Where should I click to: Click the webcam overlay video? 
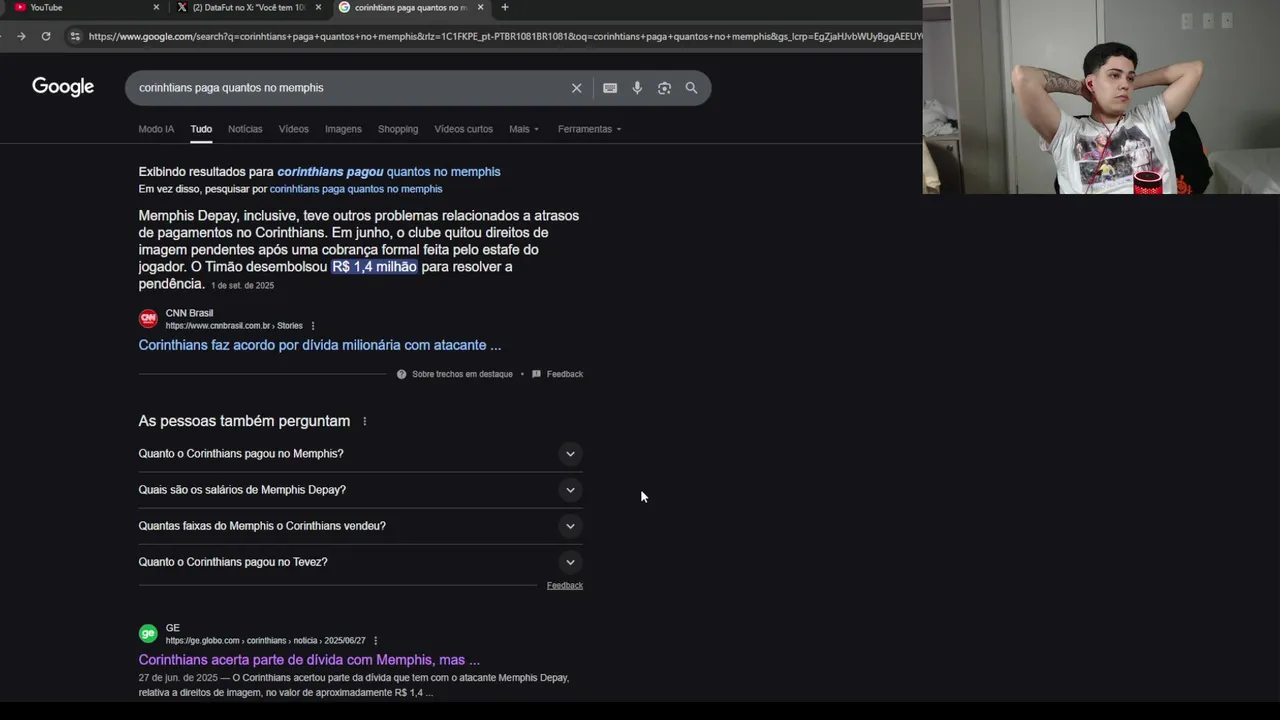point(1101,97)
